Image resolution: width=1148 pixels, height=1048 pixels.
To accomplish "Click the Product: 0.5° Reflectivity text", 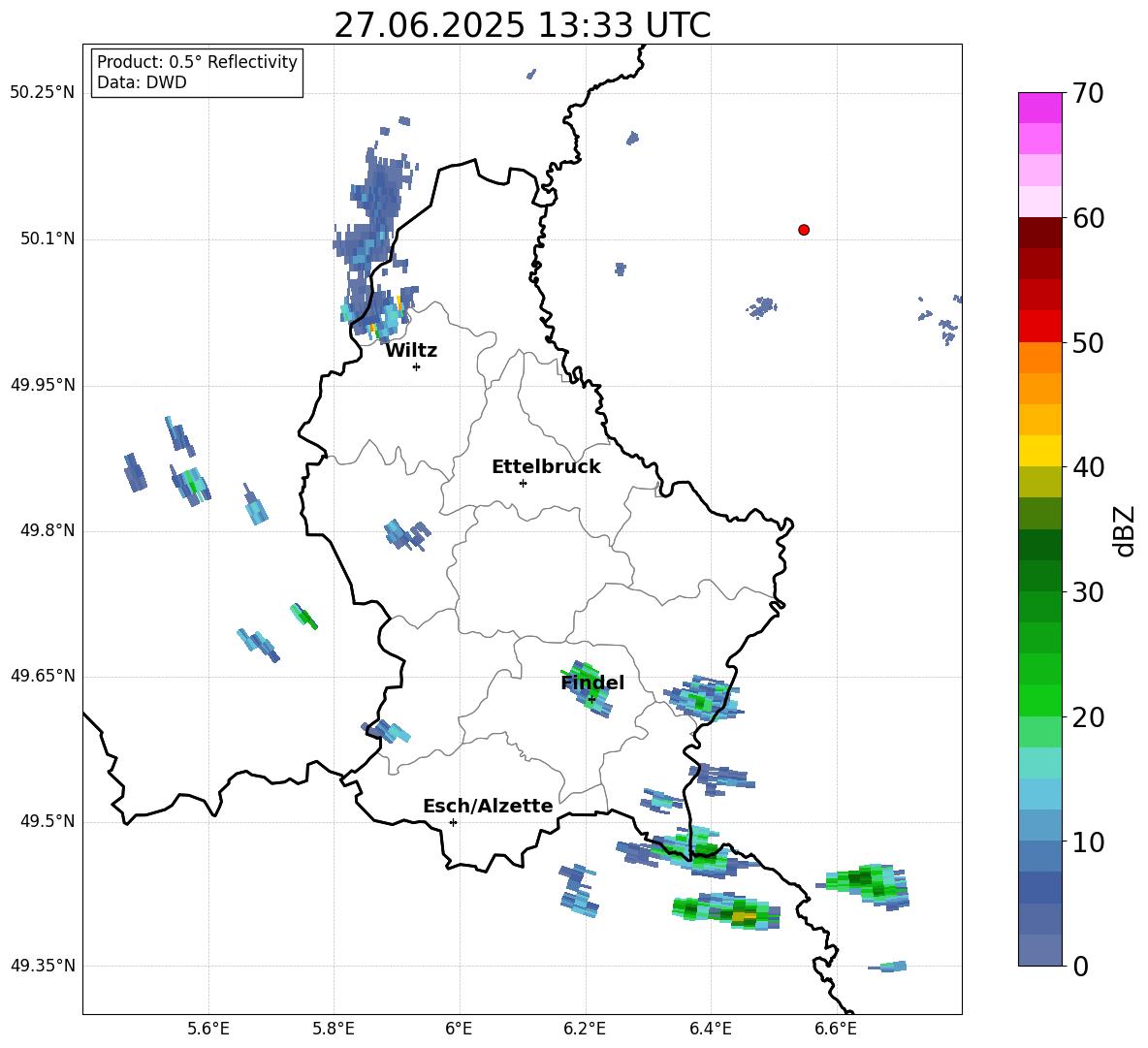I will point(197,61).
